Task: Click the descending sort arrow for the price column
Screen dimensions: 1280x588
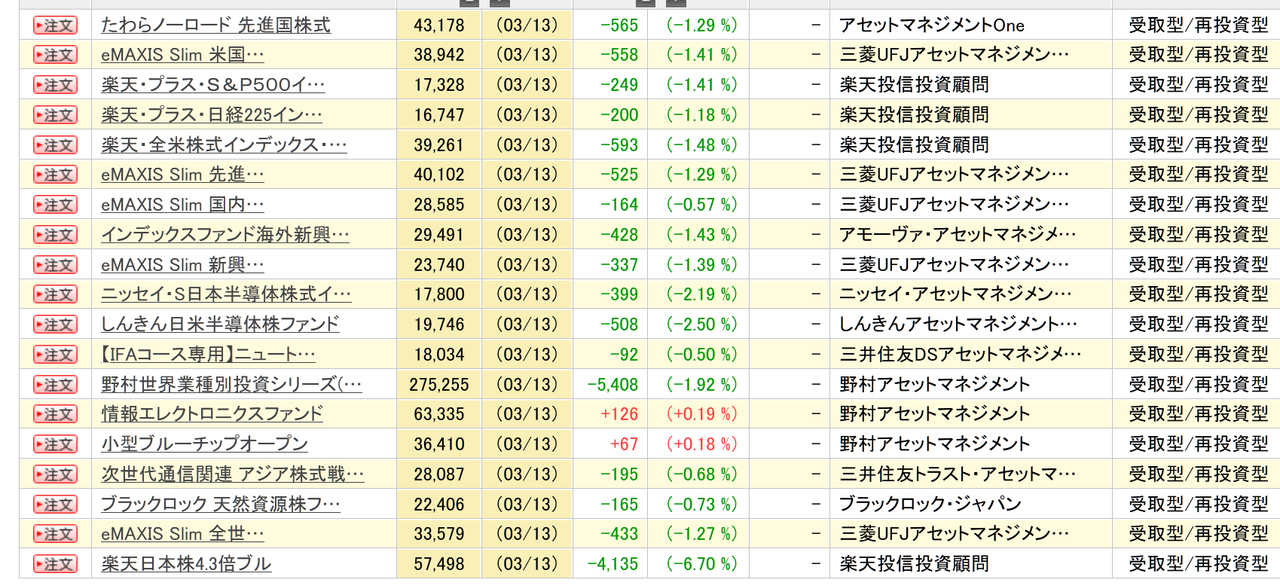Action: [x=498, y=4]
